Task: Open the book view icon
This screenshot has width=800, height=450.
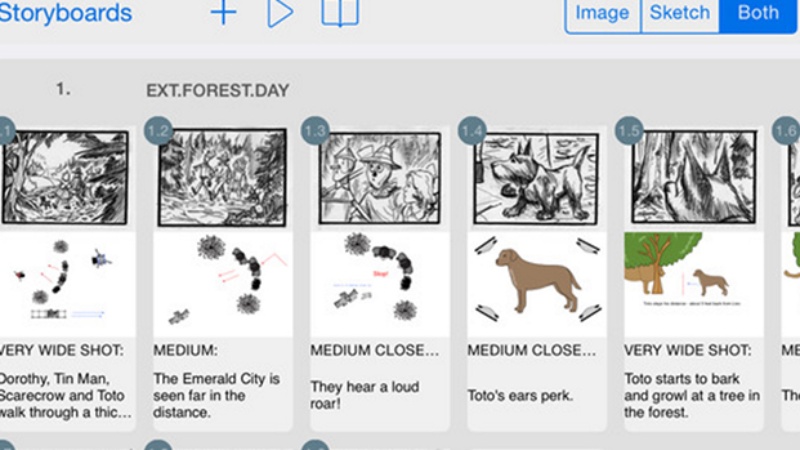Action: (340, 13)
